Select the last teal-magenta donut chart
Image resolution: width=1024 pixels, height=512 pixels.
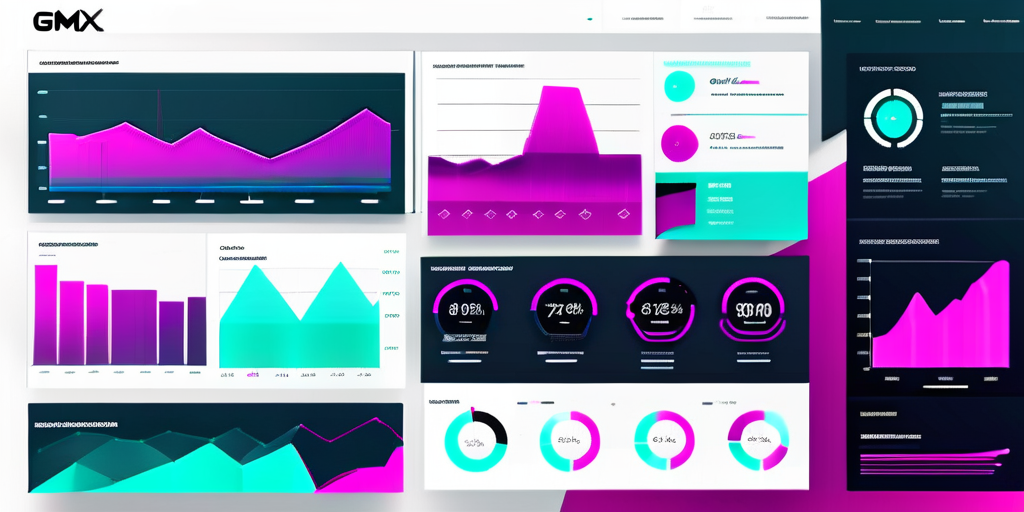point(758,441)
